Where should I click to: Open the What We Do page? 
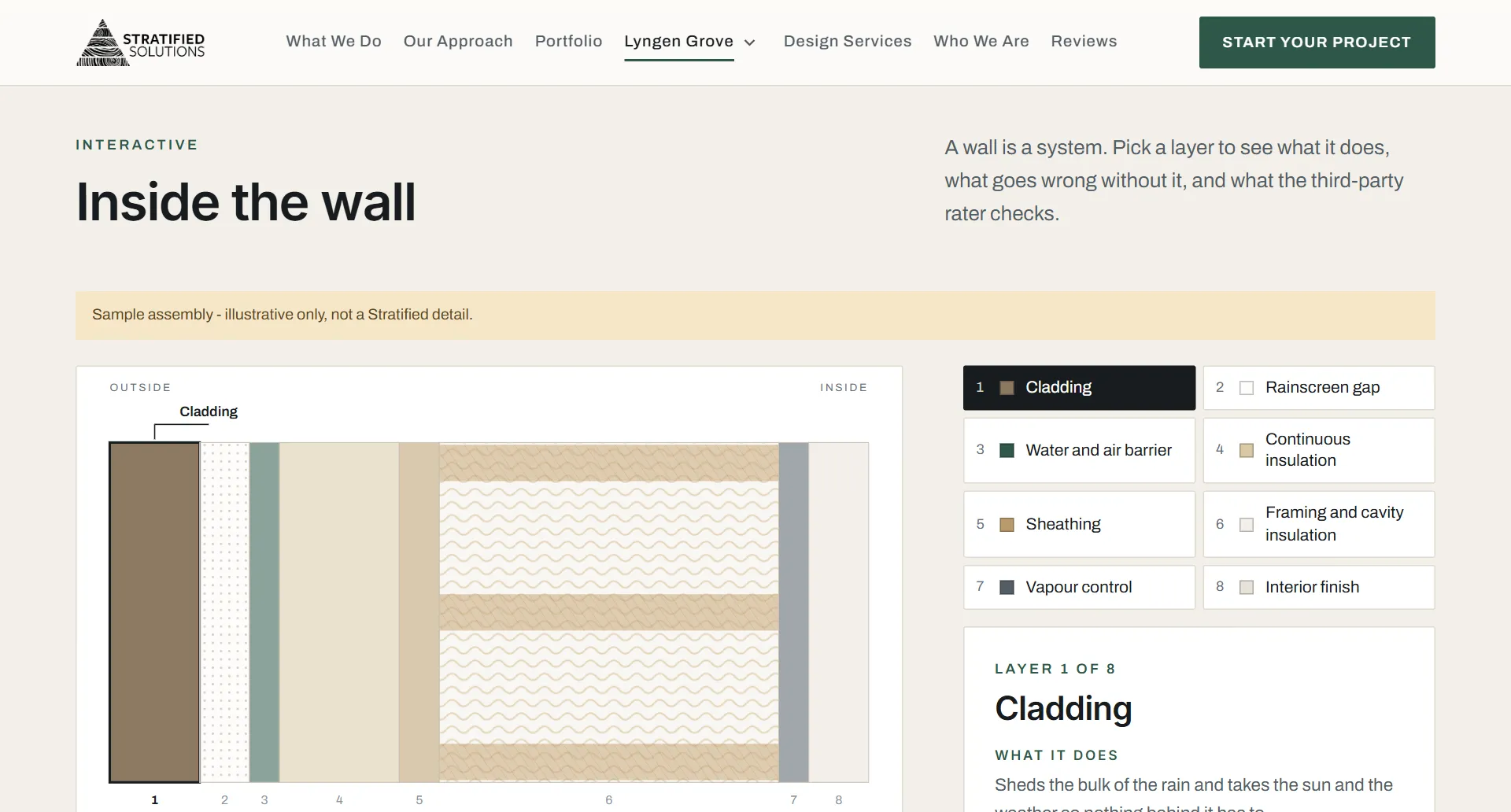pyautogui.click(x=334, y=41)
